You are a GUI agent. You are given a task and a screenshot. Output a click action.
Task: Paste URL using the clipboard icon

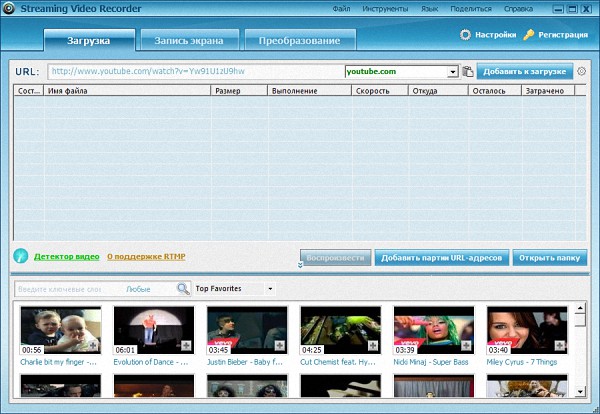pos(468,71)
